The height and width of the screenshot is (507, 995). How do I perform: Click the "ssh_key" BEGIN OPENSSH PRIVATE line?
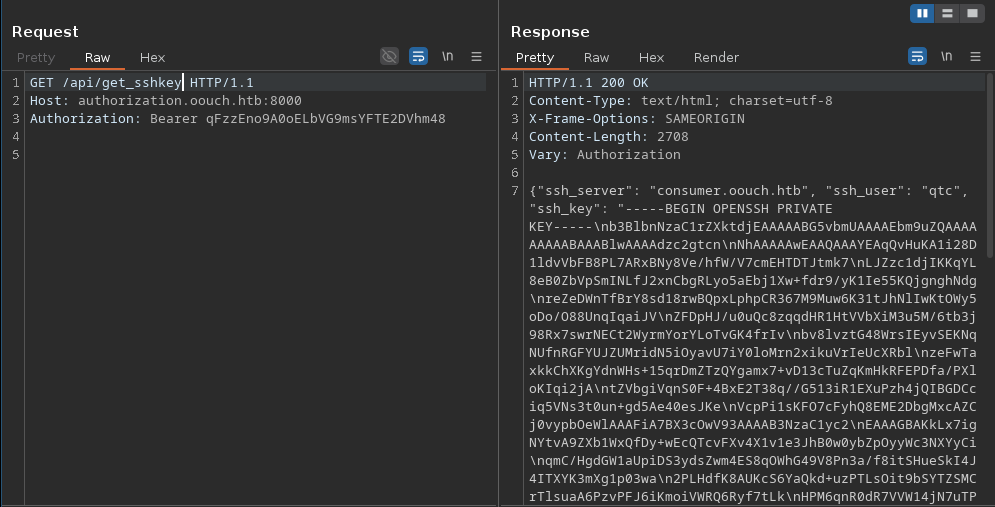680,209
